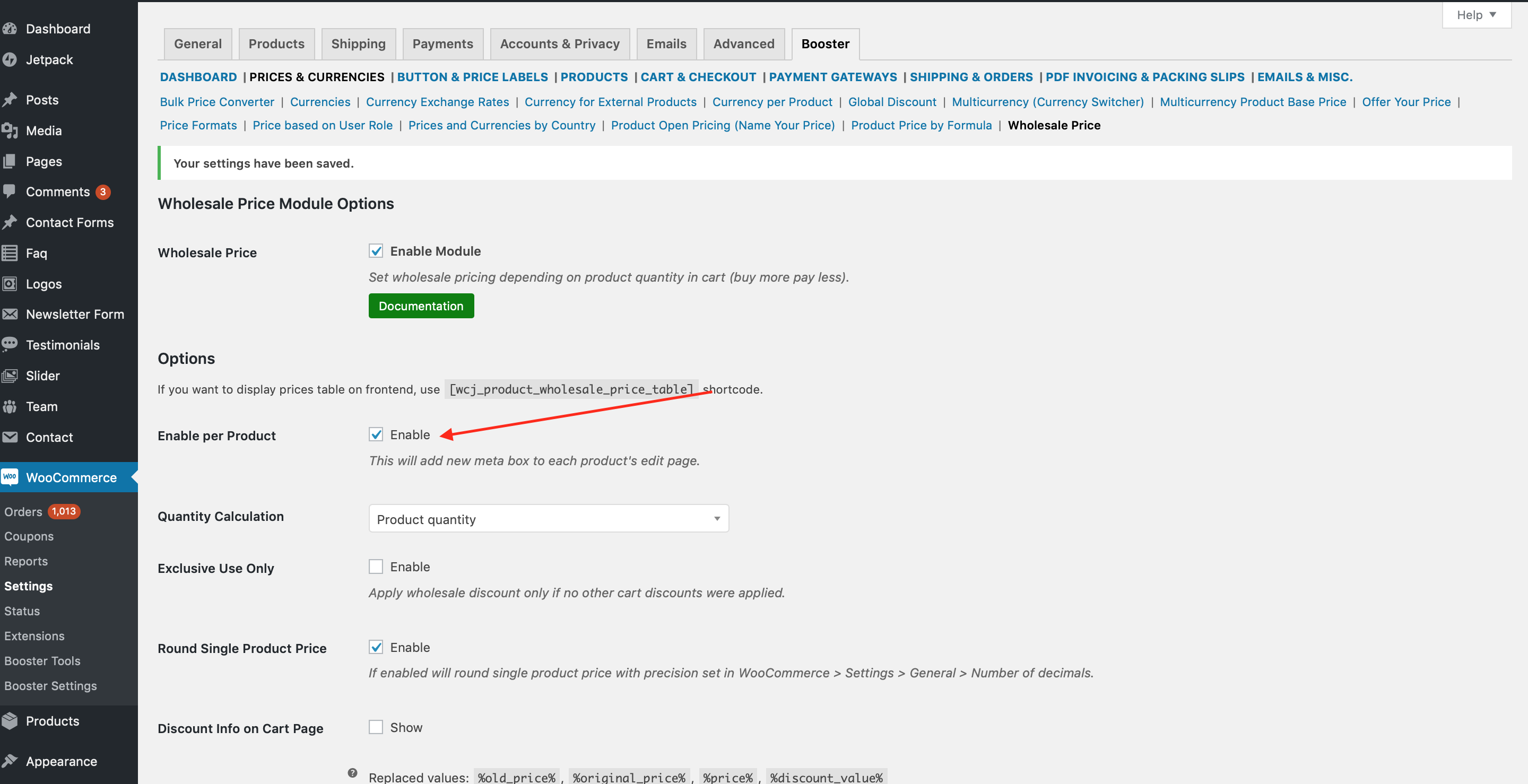Click the Logos icon in sidebar
Viewport: 1528px width, 784px height.
click(10, 284)
